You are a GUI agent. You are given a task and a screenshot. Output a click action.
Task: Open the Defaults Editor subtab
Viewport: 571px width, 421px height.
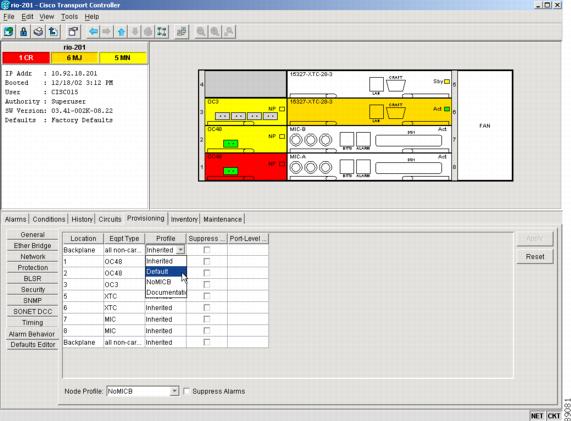(32, 345)
